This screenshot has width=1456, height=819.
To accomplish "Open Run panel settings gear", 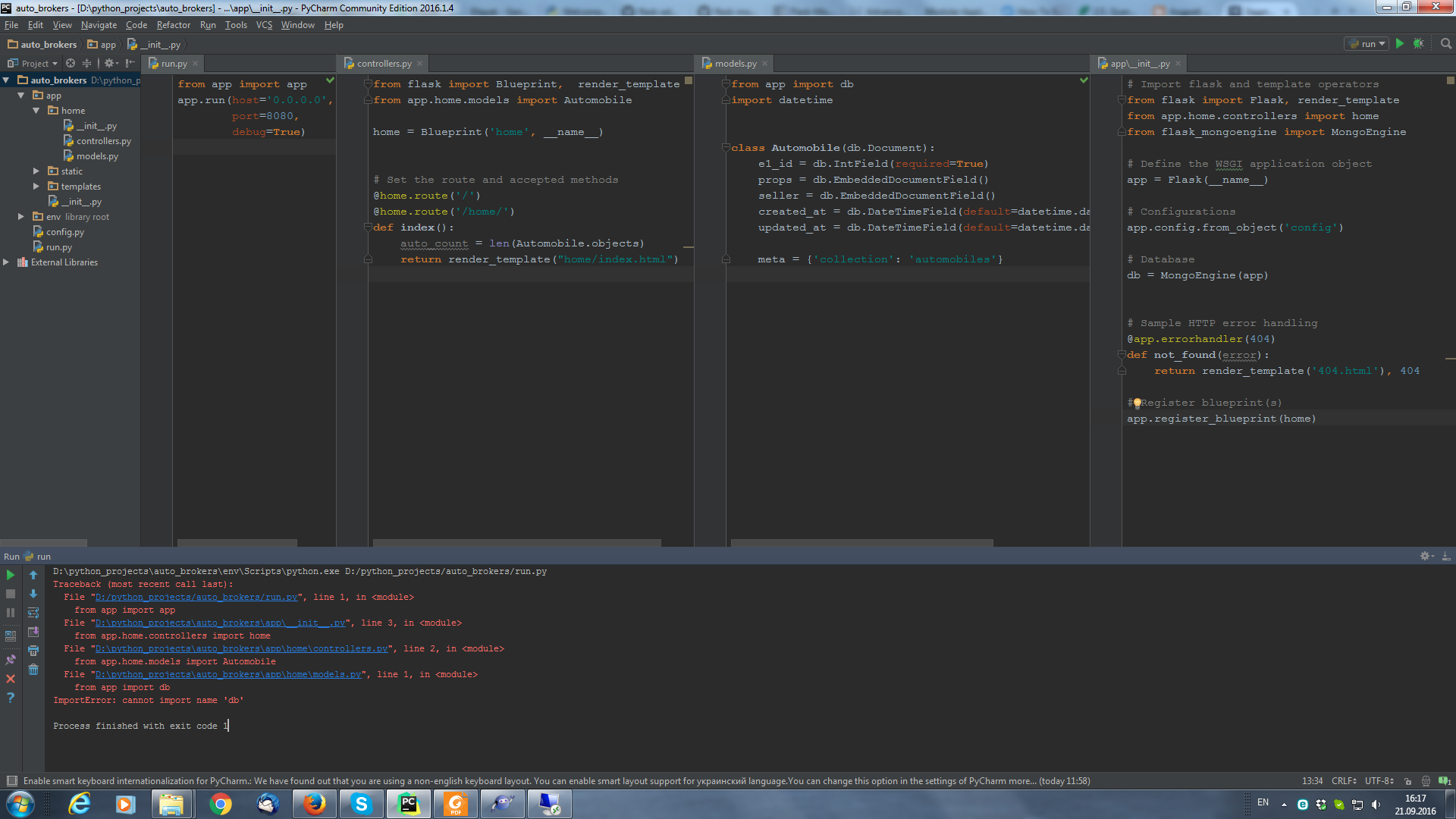I will point(1426,557).
